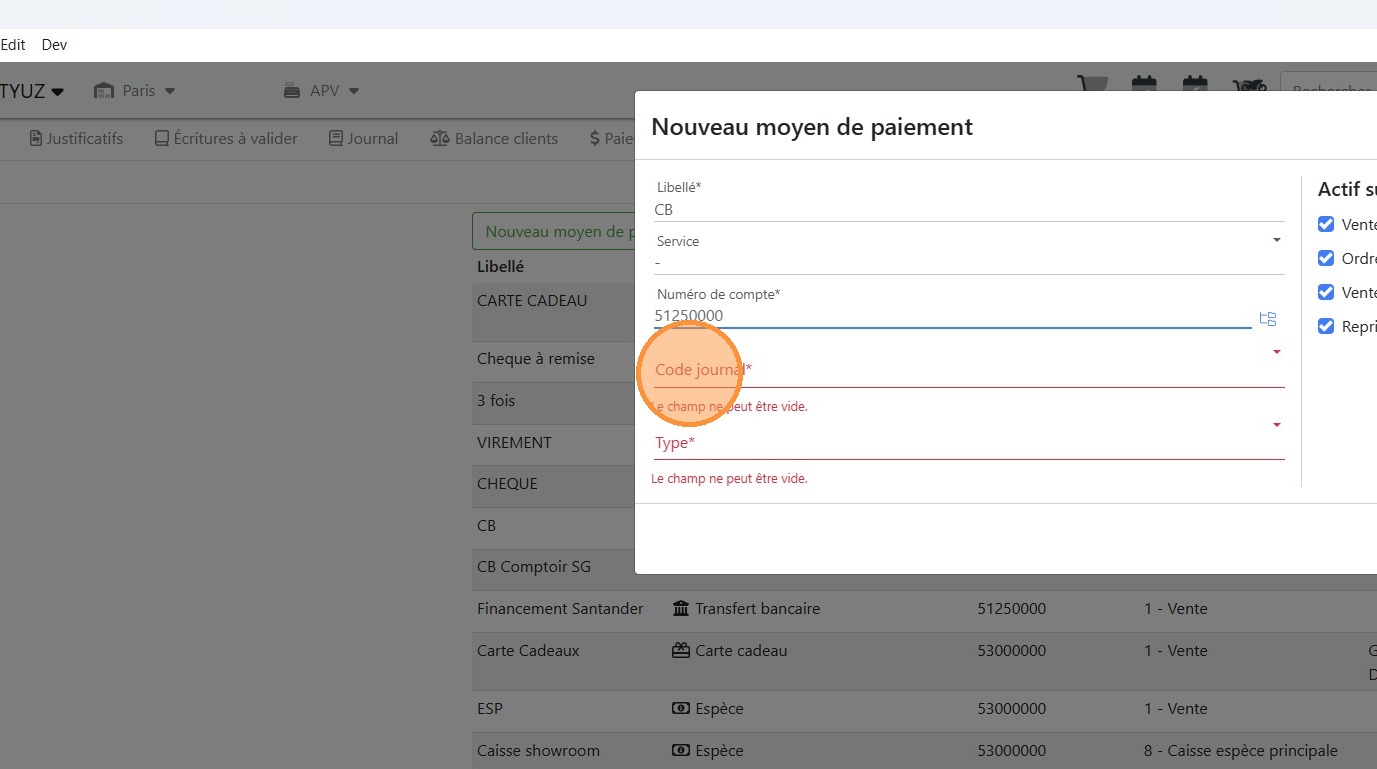Click the Libellé column header
The width and height of the screenshot is (1377, 769).
pos(501,267)
